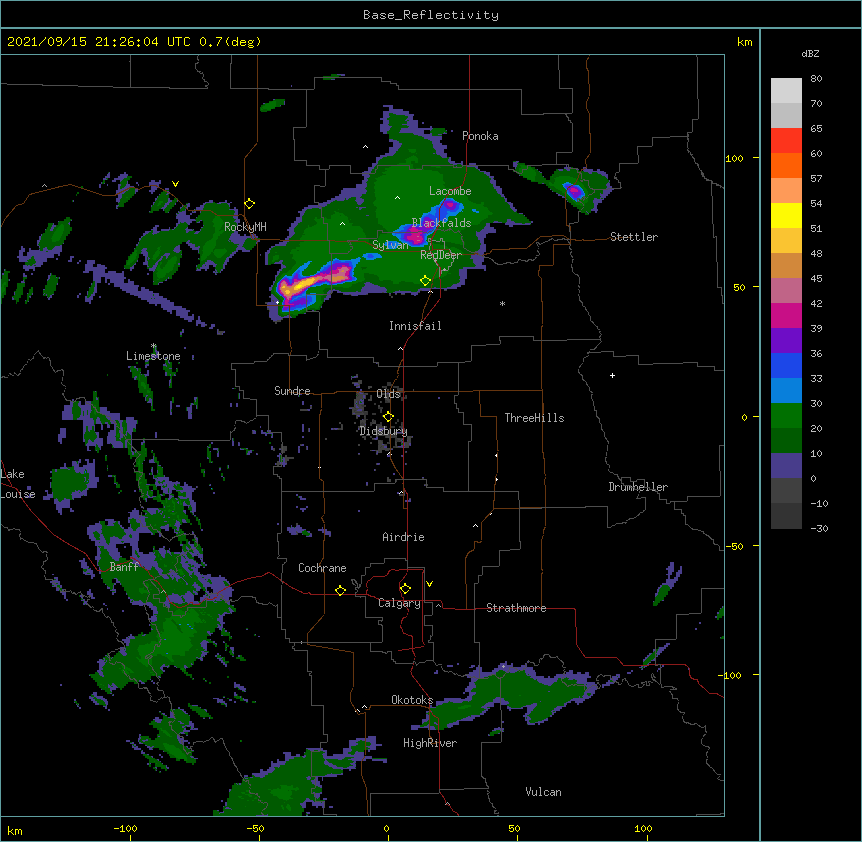Click the Base_Reflectivity title text
Image resolution: width=862 pixels, height=842 pixels.
(x=430, y=15)
